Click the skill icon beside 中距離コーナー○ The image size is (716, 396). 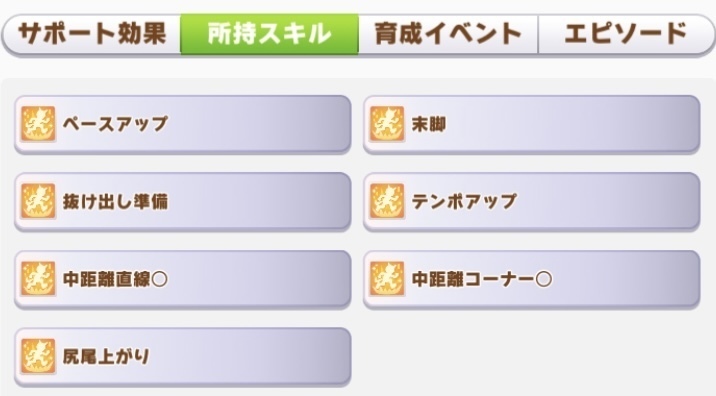[387, 279]
